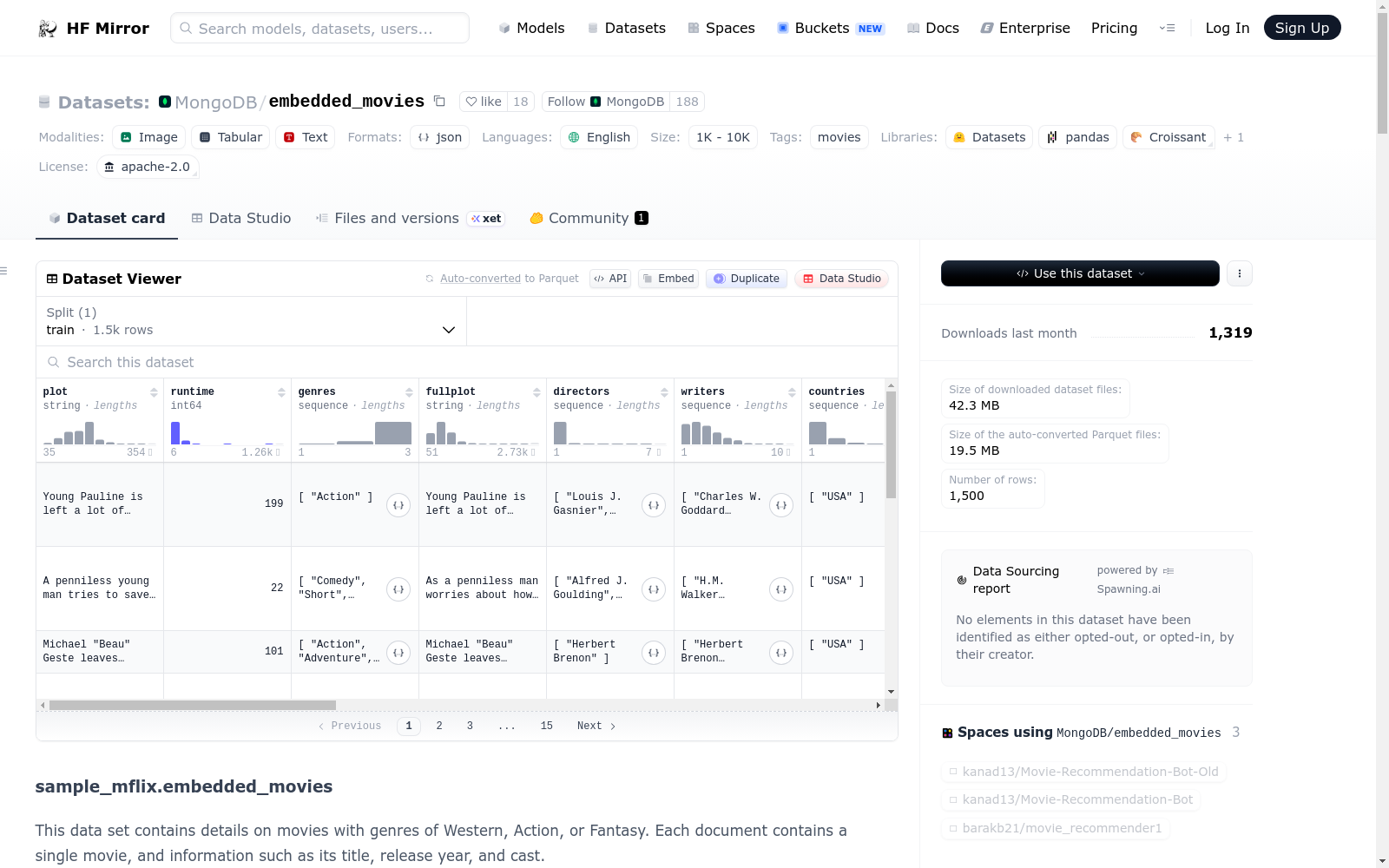This screenshot has width=1389, height=868.
Task: Expand the "Comedy", "Short" genres cell
Action: pos(398,589)
